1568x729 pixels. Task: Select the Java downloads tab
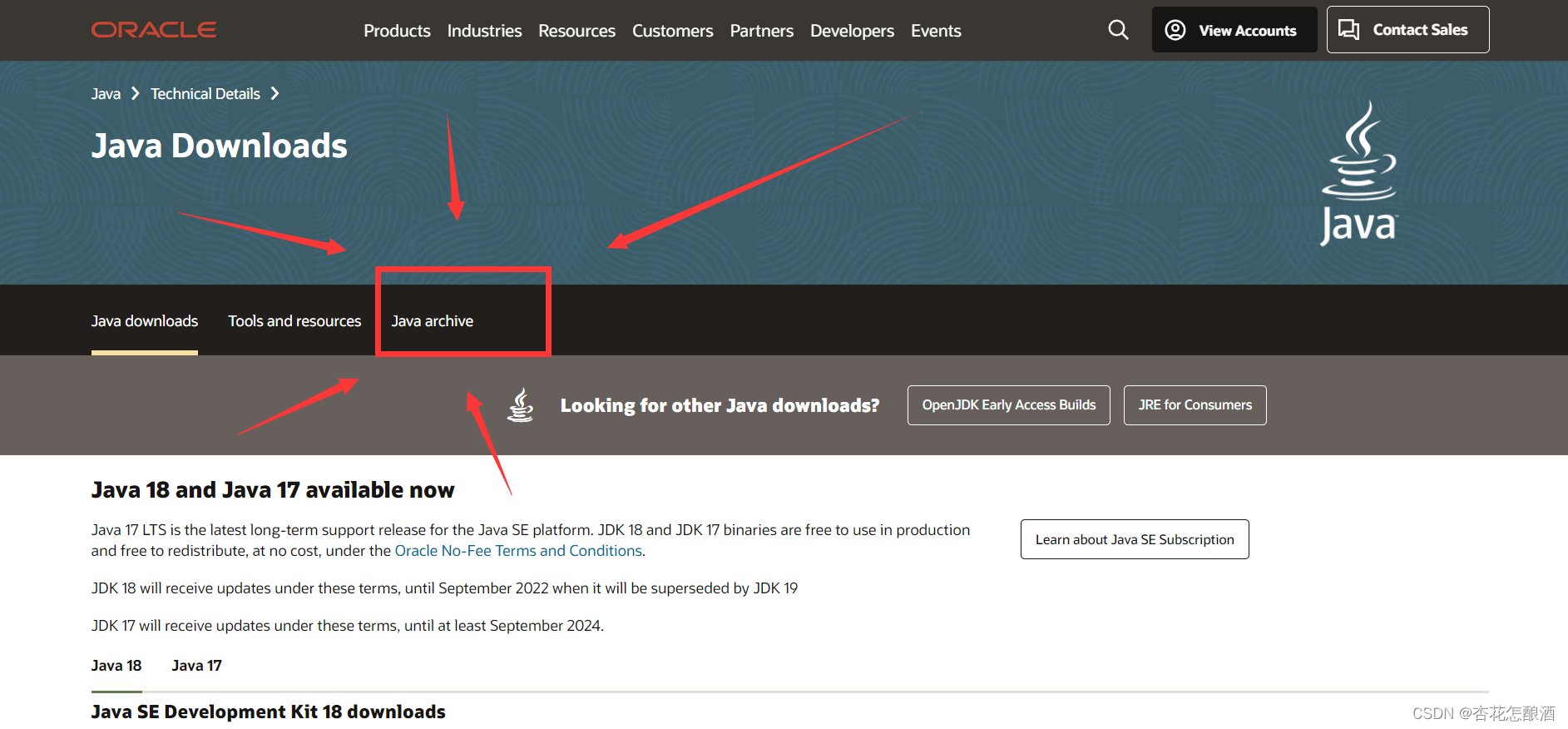(145, 321)
